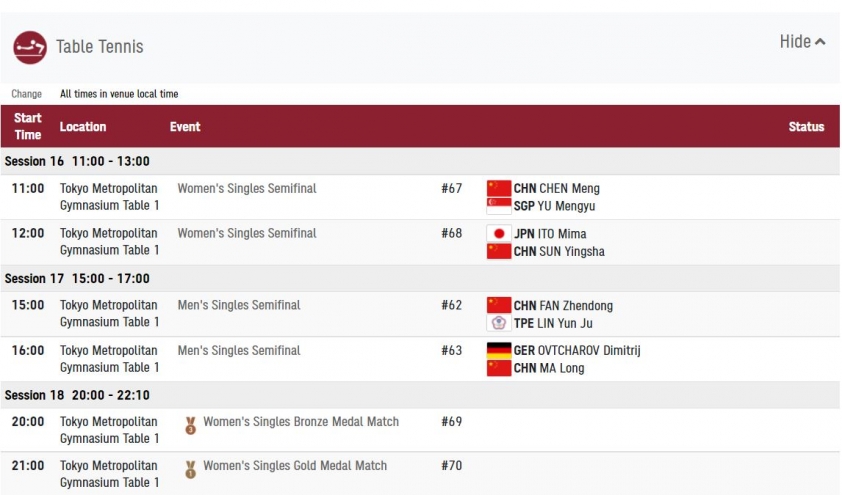Viewport: 842px width, 495px height.
Task: Click China flag beside CHEN Meng
Action: 499,188
